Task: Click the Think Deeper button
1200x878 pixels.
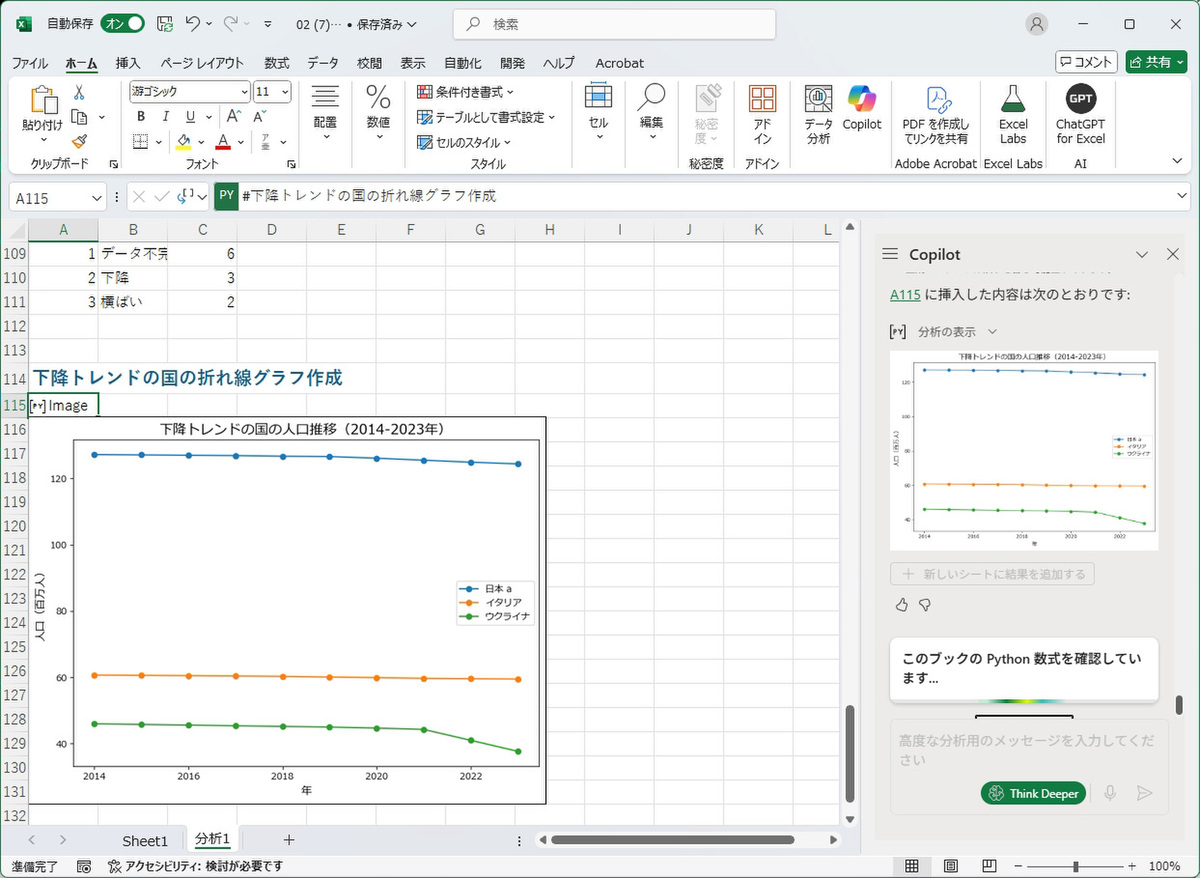Action: (1033, 793)
